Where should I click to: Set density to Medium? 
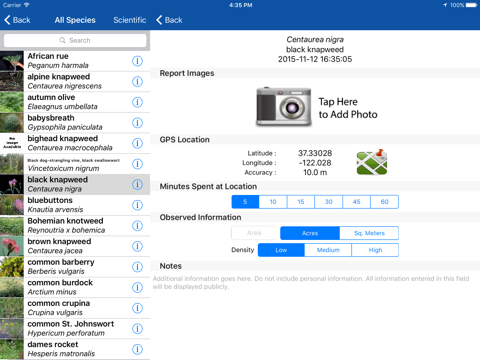328,250
